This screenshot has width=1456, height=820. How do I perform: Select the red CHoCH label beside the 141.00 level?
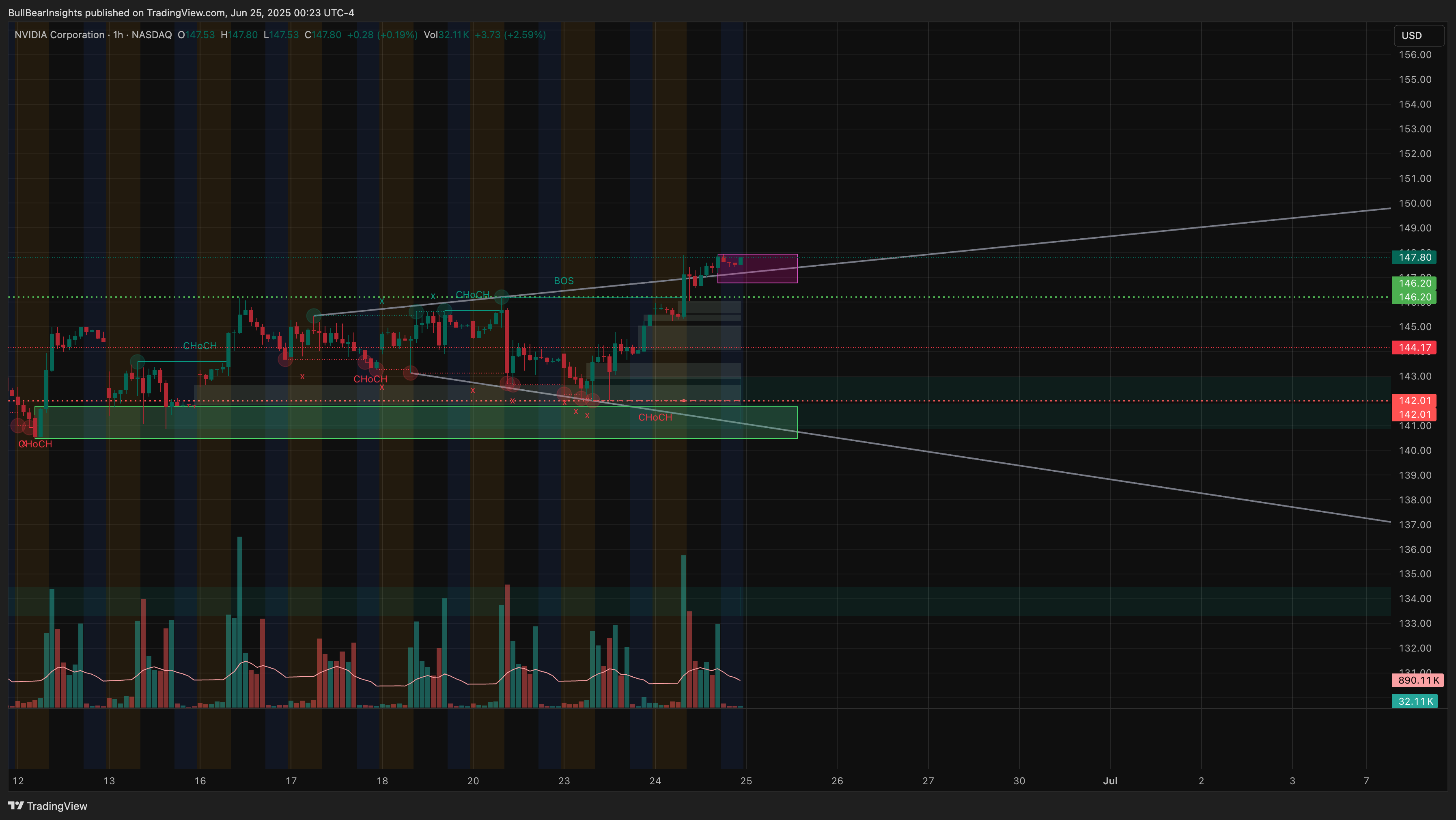tap(655, 417)
